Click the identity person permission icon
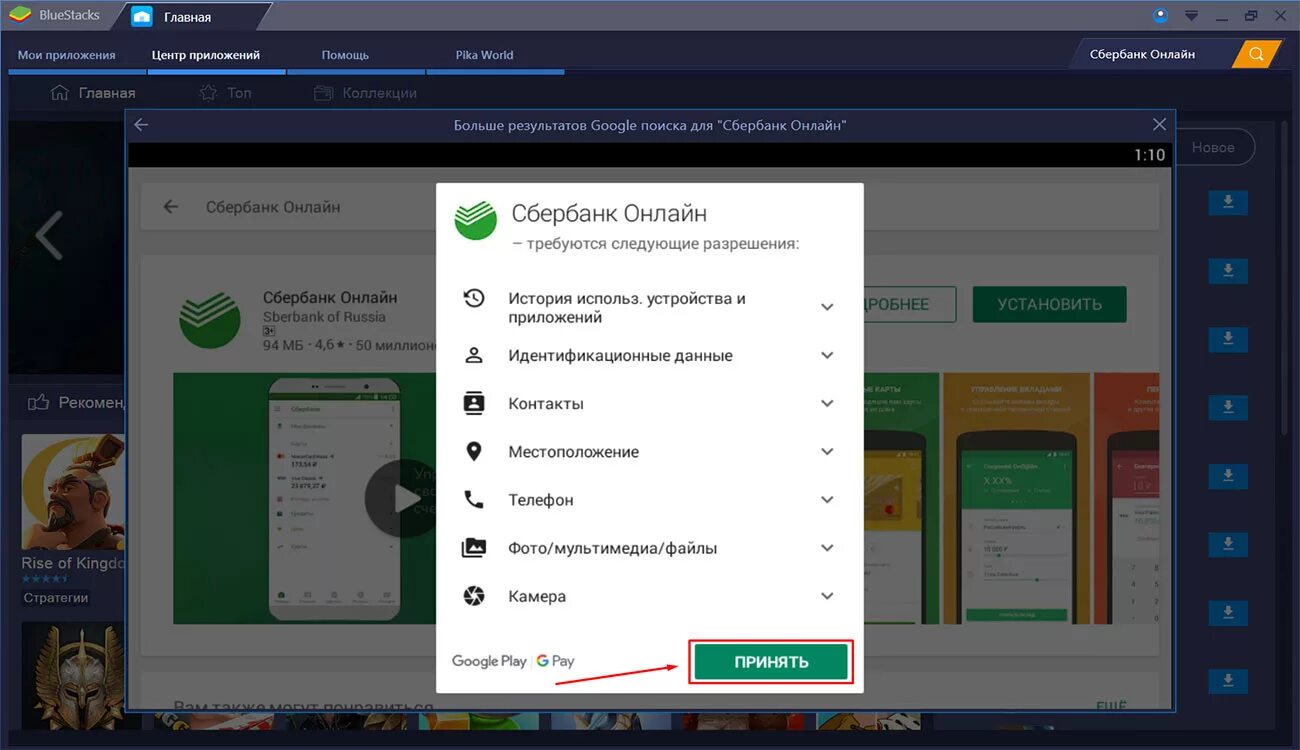This screenshot has width=1300, height=750. coord(474,355)
